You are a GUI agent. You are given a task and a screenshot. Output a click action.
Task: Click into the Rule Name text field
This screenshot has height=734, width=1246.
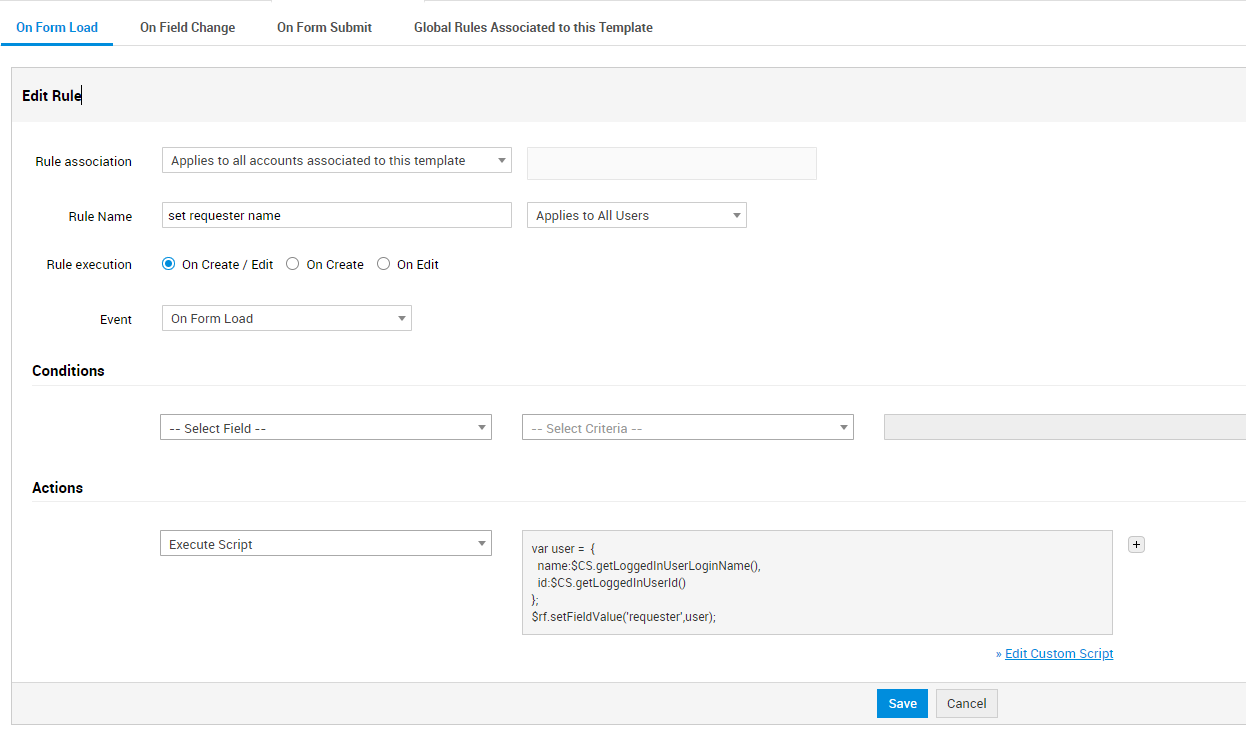tap(336, 216)
